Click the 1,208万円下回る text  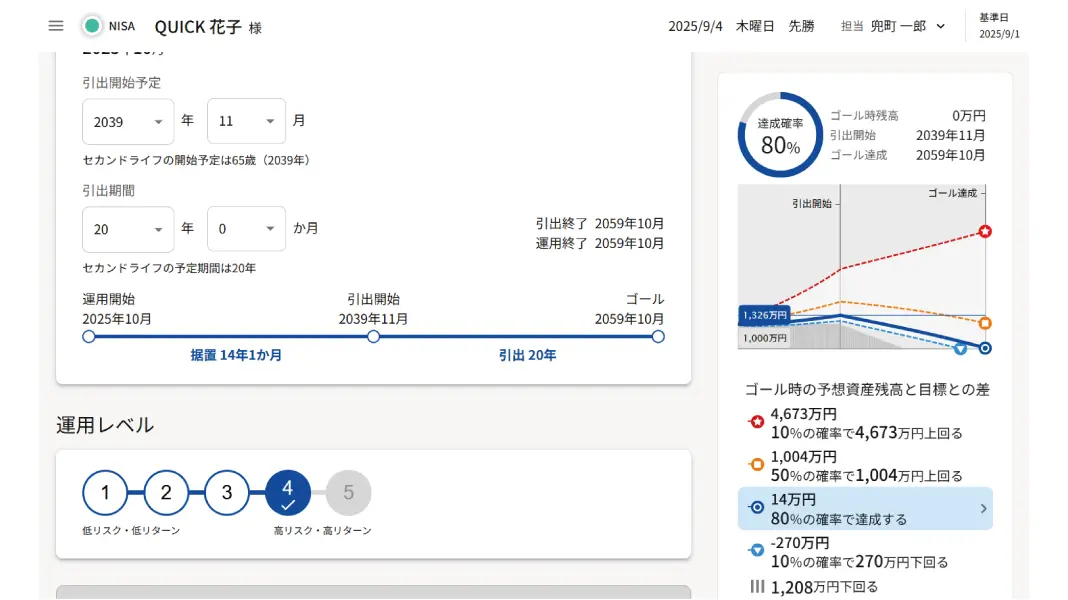[x=824, y=587]
